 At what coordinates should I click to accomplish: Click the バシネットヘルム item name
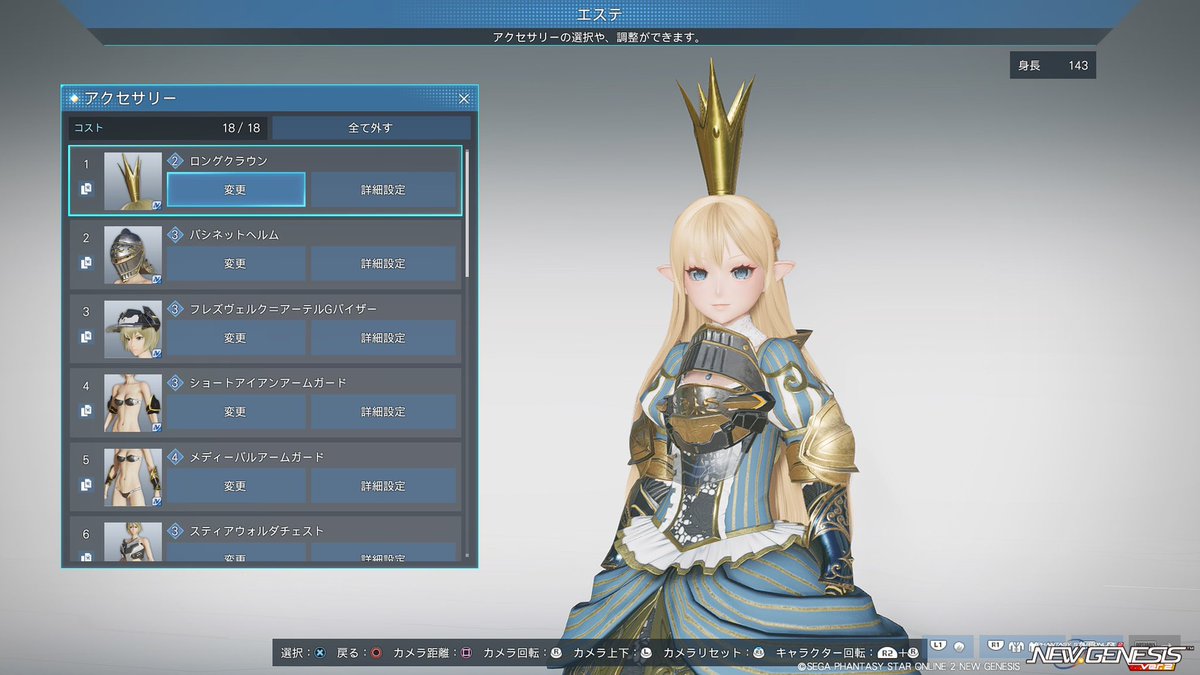pos(234,234)
